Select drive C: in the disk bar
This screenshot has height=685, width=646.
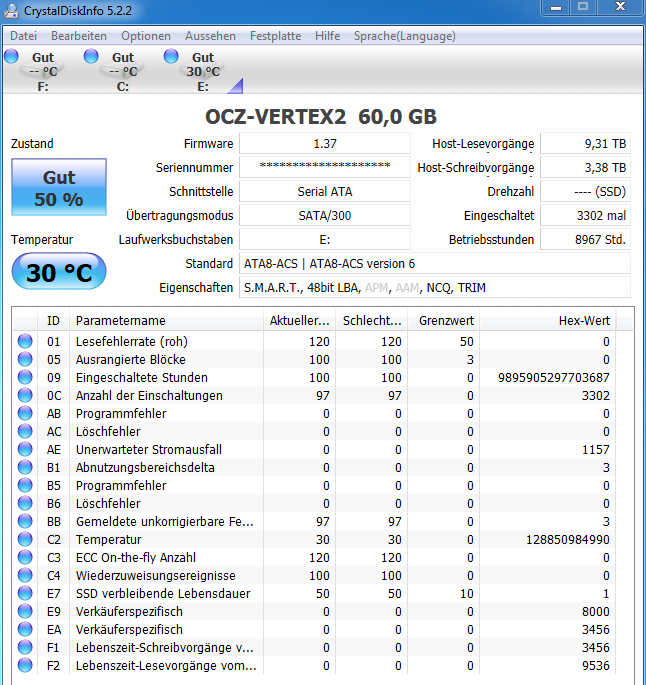(x=123, y=72)
